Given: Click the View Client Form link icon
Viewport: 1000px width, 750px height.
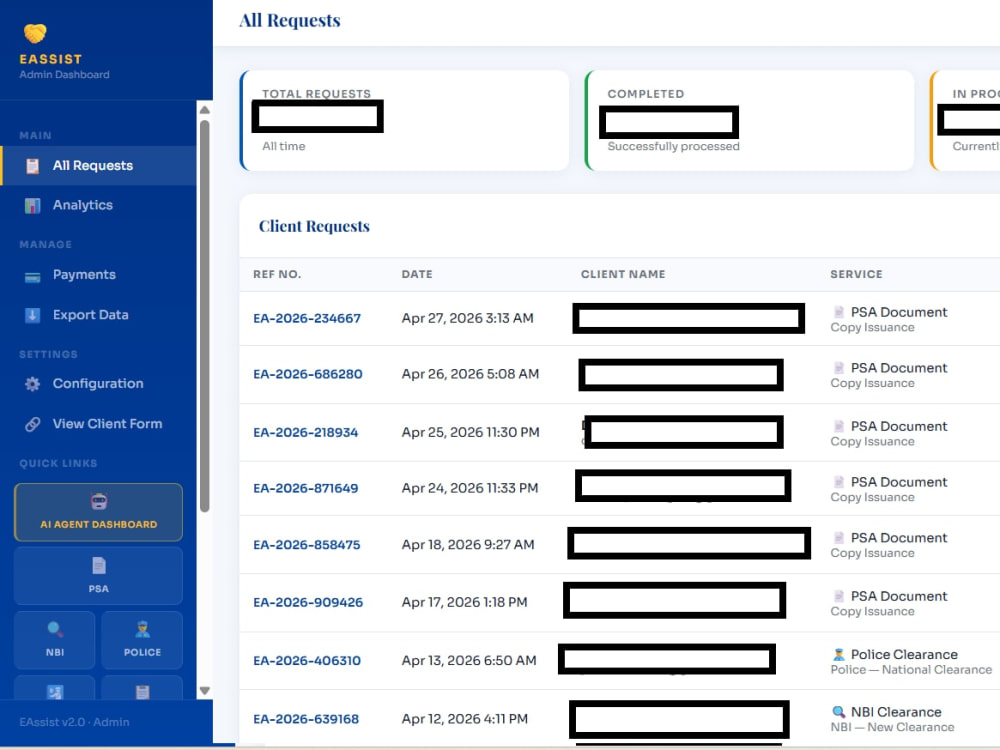Looking at the screenshot, I should click(33, 424).
